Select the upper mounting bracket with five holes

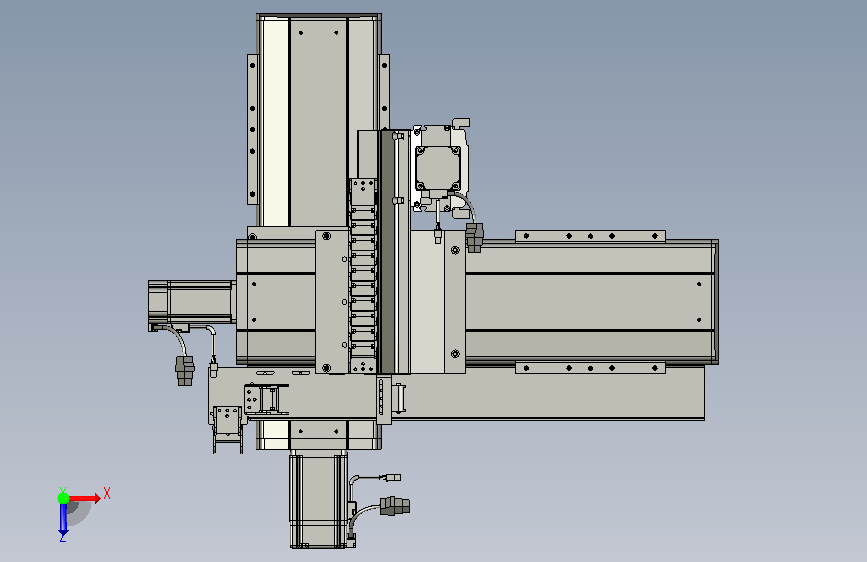click(x=590, y=236)
